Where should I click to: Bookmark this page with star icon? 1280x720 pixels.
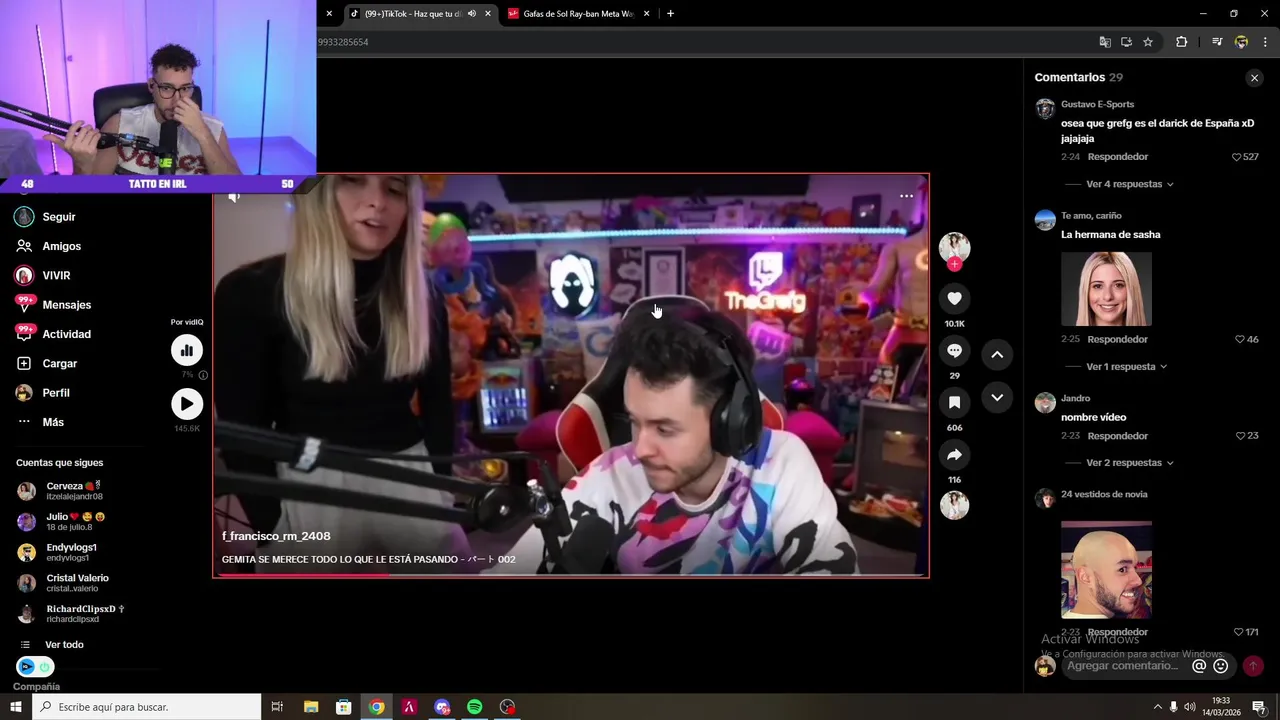[1148, 42]
